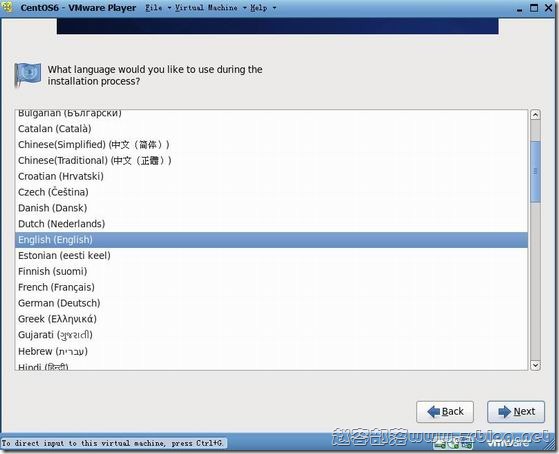Select French (Français) language
The height and width of the screenshot is (454, 559).
[271, 287]
